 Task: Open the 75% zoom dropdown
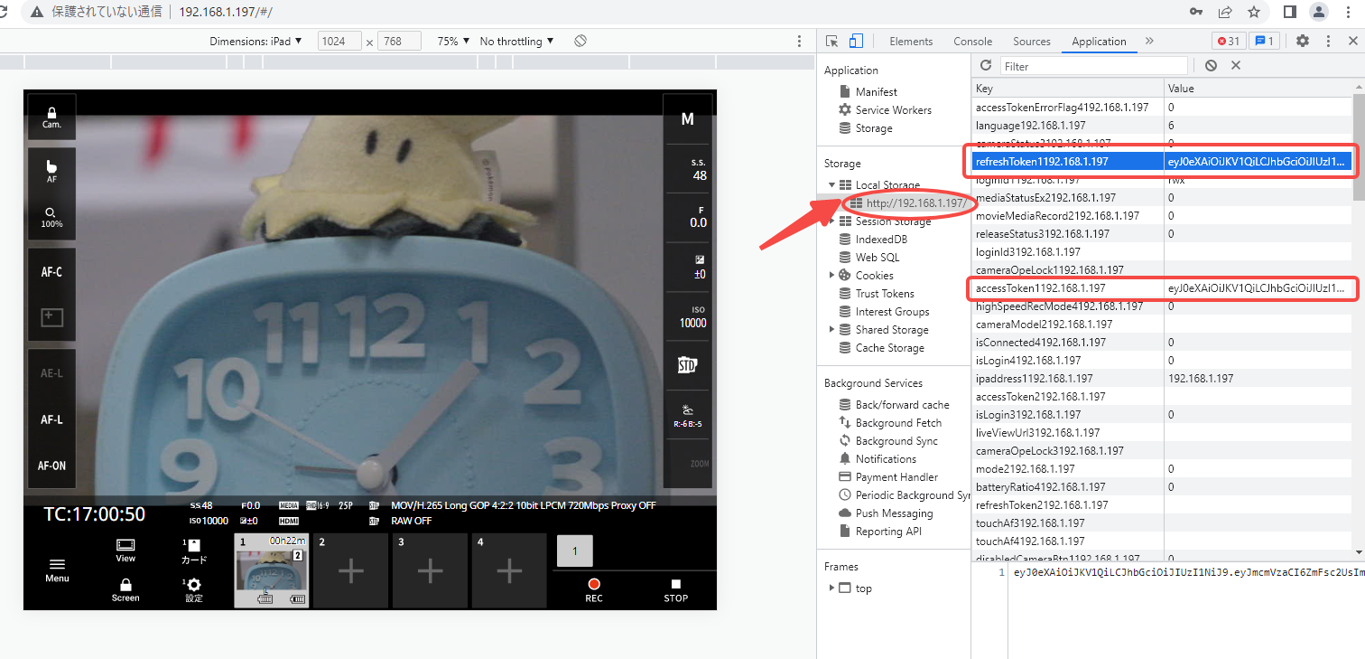(x=454, y=41)
